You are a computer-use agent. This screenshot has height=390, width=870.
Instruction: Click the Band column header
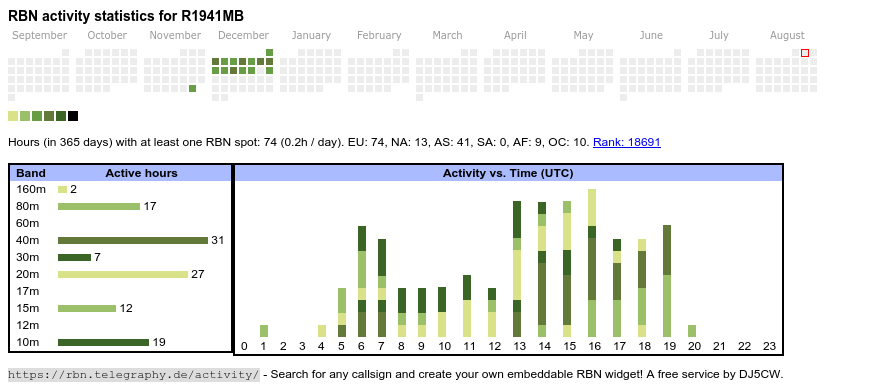click(x=31, y=173)
